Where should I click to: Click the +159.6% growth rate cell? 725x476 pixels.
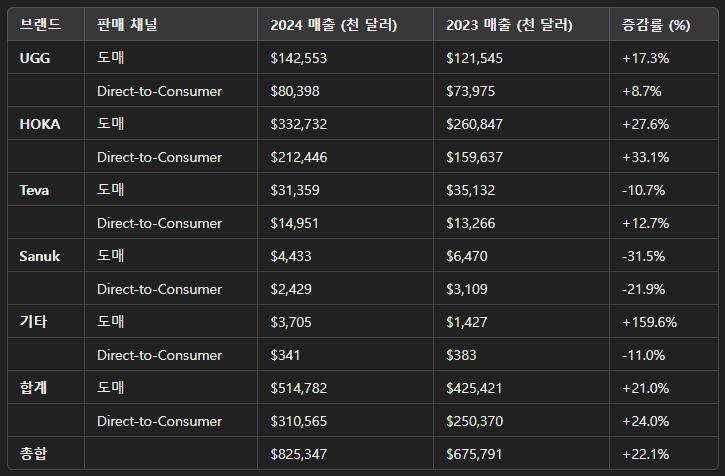(x=649, y=322)
